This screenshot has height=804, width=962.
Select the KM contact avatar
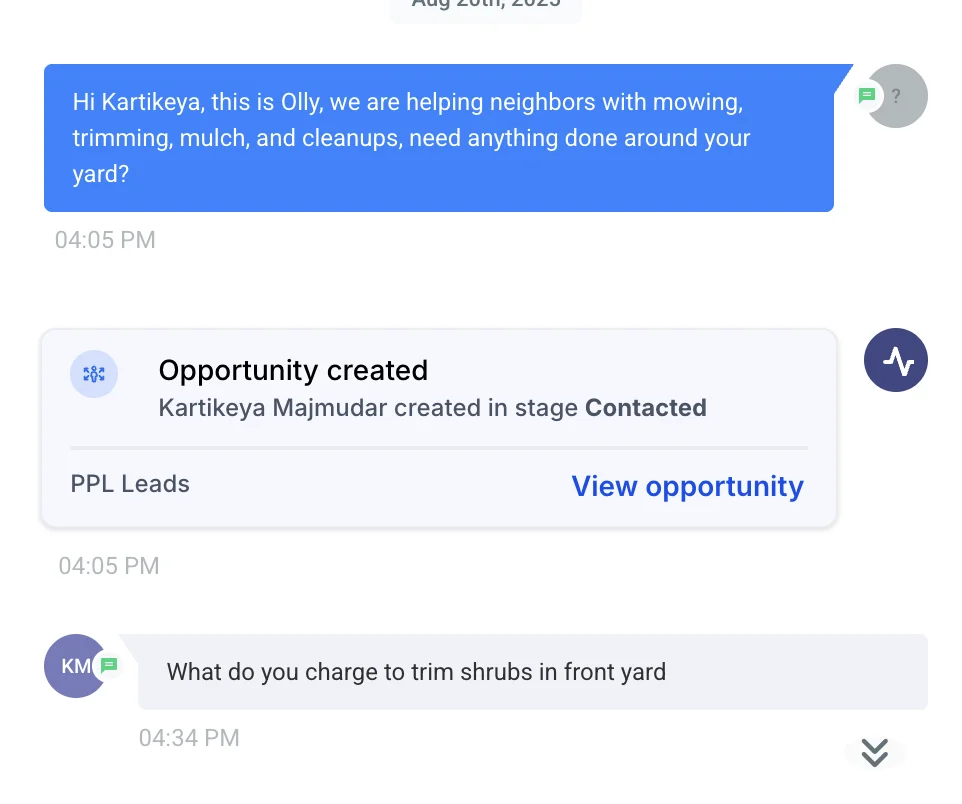[x=72, y=665]
